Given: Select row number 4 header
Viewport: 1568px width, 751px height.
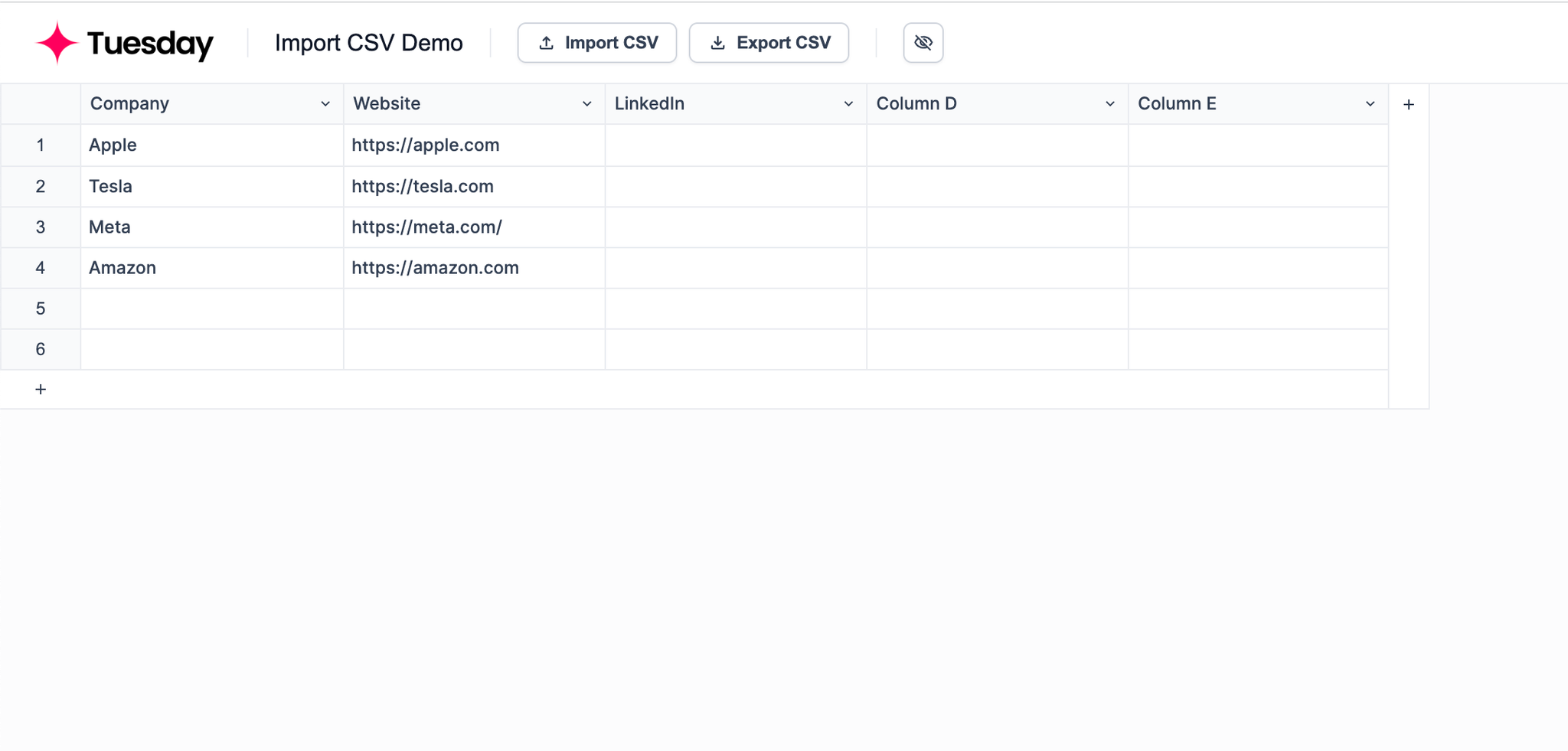Looking at the screenshot, I should [41, 268].
